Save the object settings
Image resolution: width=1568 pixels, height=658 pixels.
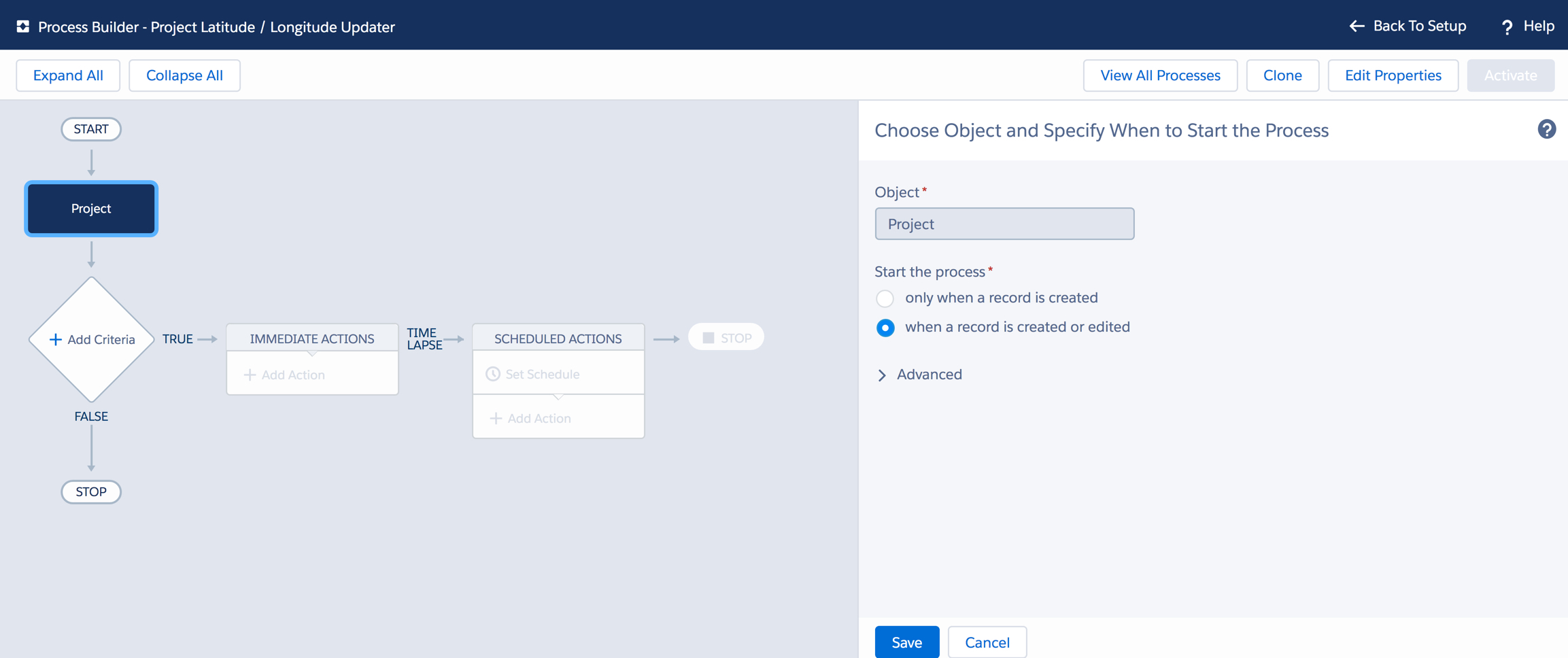pos(906,642)
